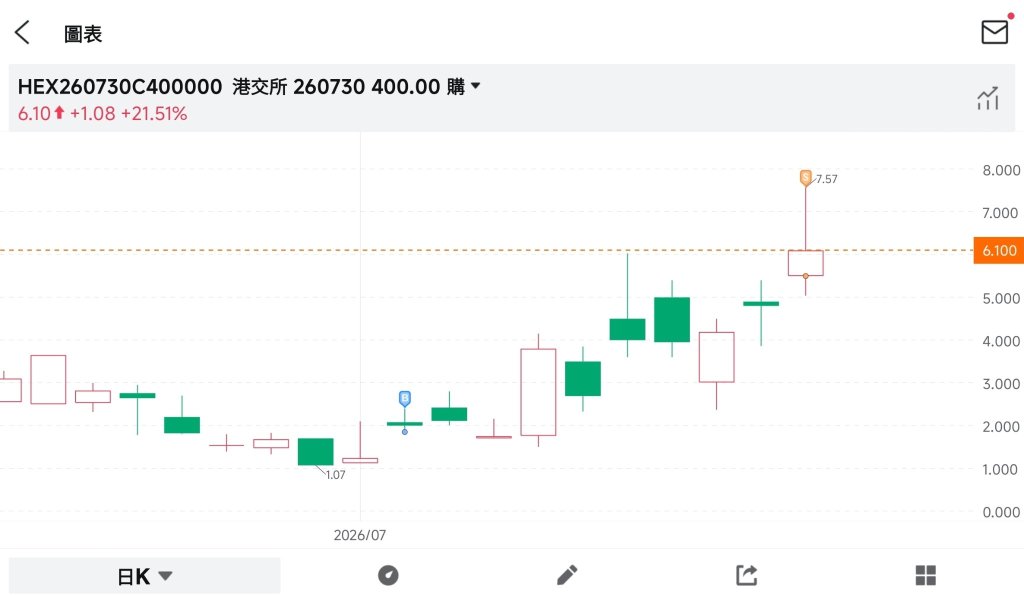The height and width of the screenshot is (595, 1024).
Task: Select the pencil drawing tool
Action: point(567,575)
